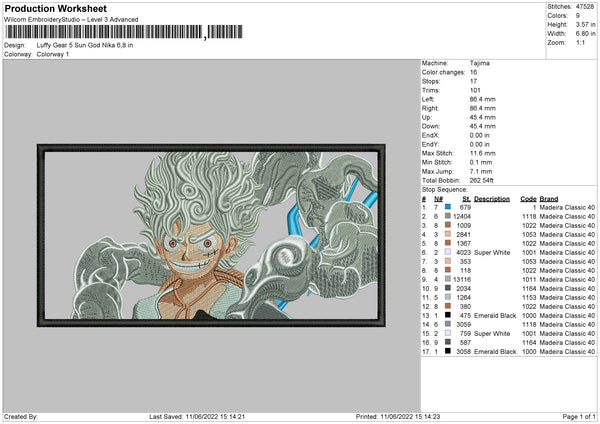This screenshot has height=424, width=600.
Task: Select the Colors value '9'
Action: pos(578,16)
